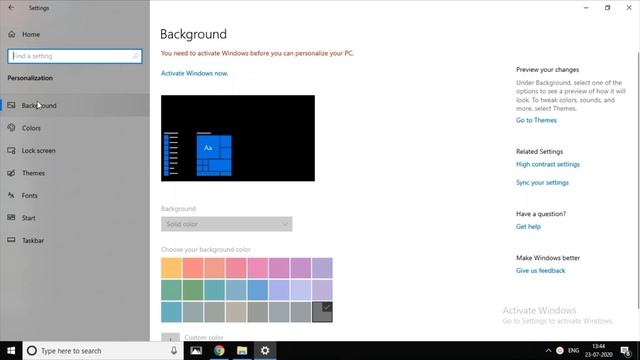The width and height of the screenshot is (640, 360).
Task: Click the Cortana circle in taskbar search
Action: pyautogui.click(x=32, y=351)
